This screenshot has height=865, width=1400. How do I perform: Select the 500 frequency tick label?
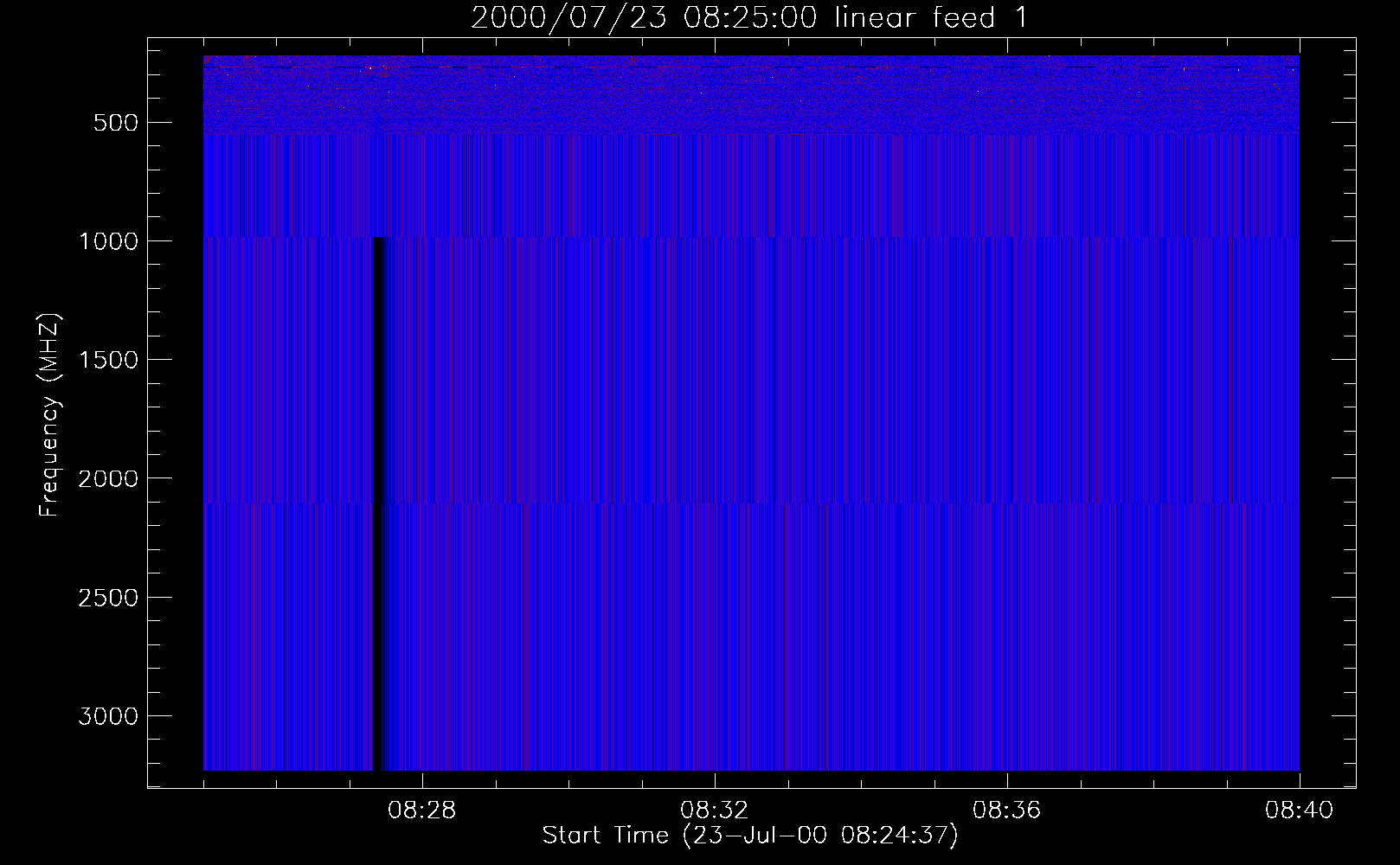[x=116, y=123]
